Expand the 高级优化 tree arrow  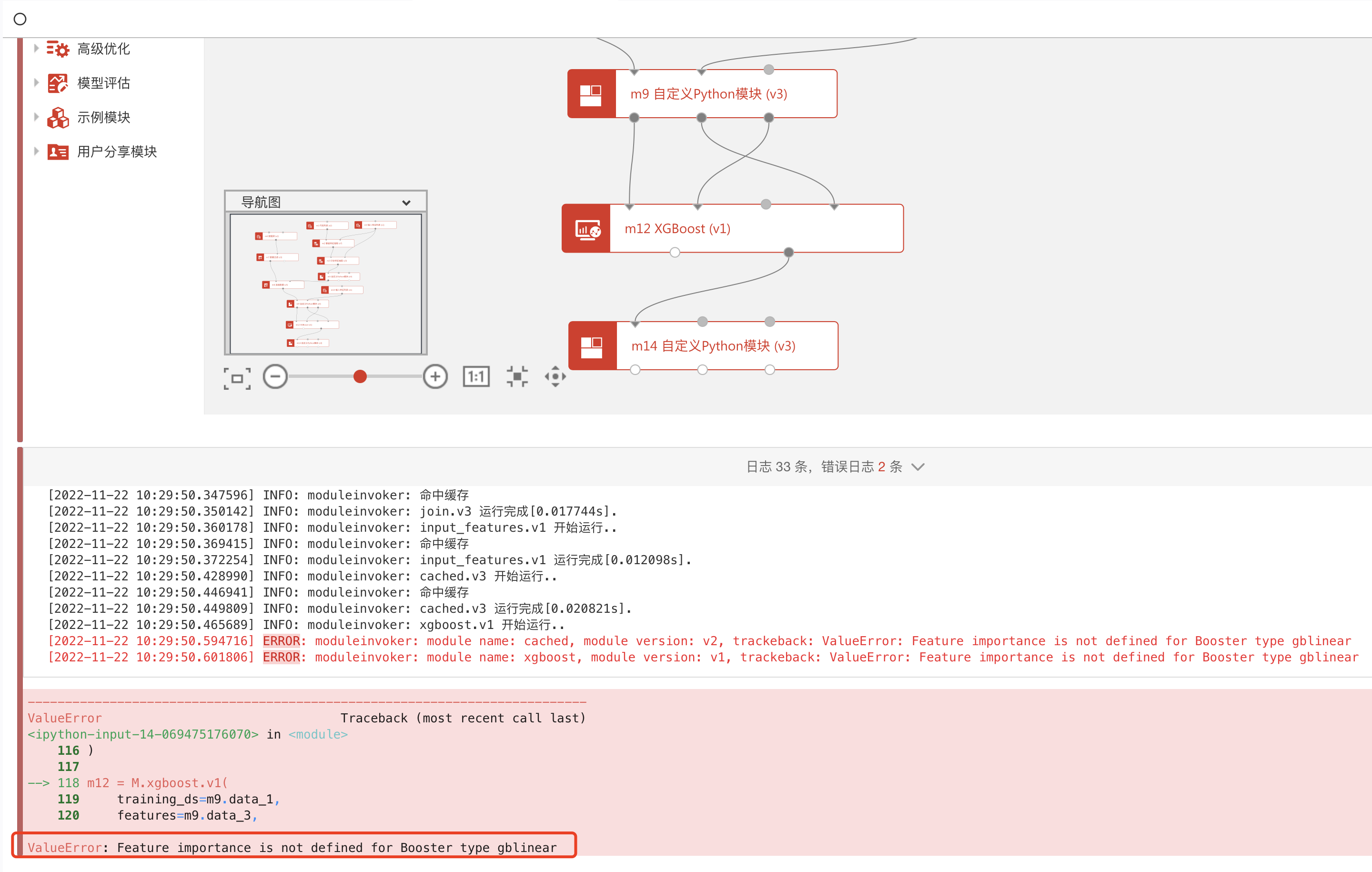pos(36,49)
